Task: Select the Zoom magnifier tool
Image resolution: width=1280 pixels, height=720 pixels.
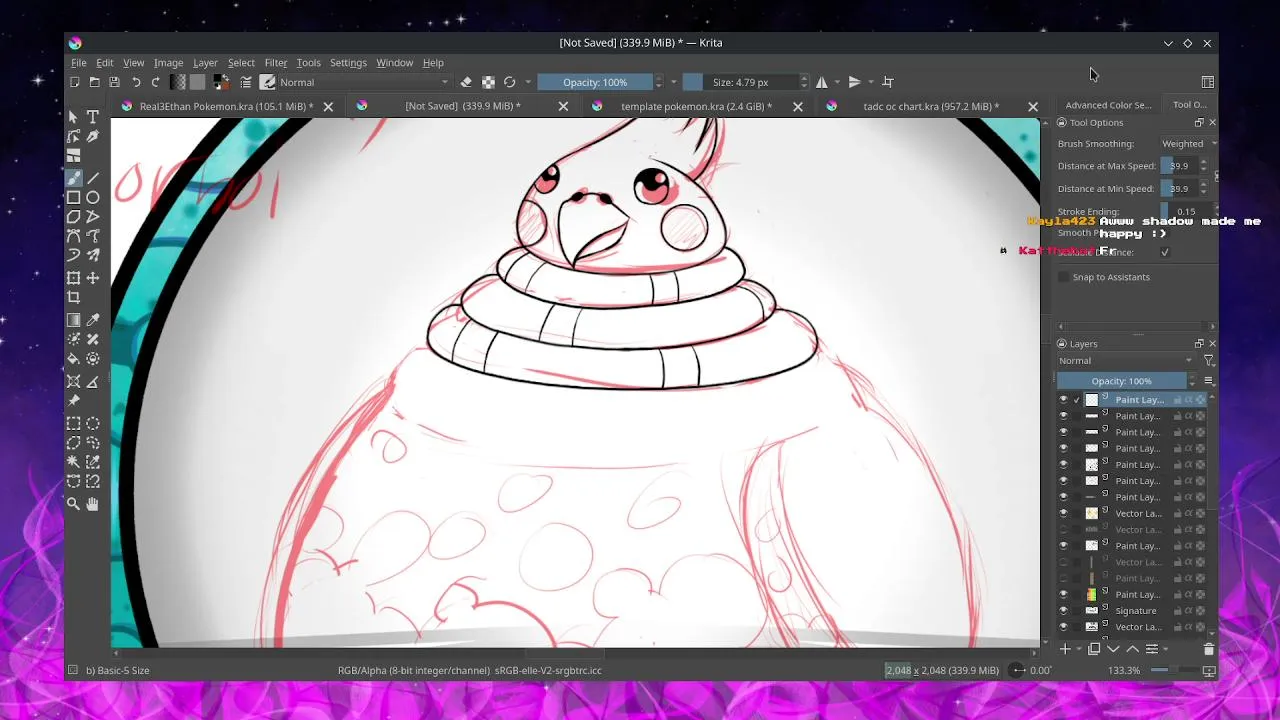Action: tap(74, 505)
